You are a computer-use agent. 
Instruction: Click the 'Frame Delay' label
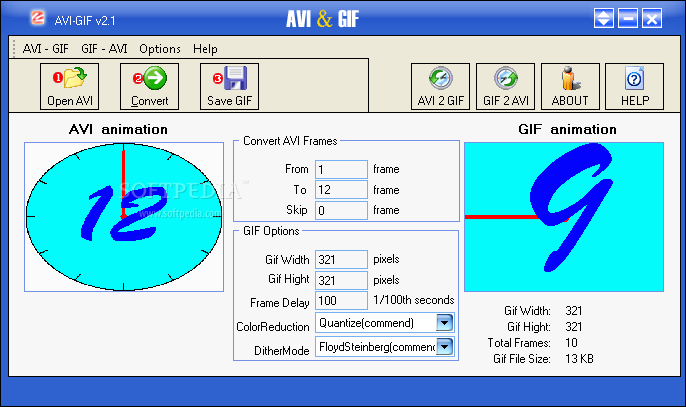coord(280,302)
